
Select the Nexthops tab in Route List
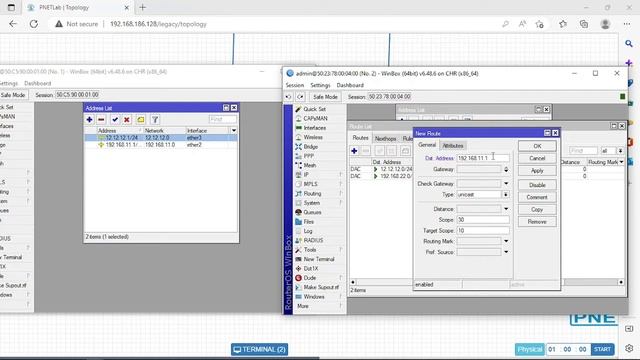[385, 139]
